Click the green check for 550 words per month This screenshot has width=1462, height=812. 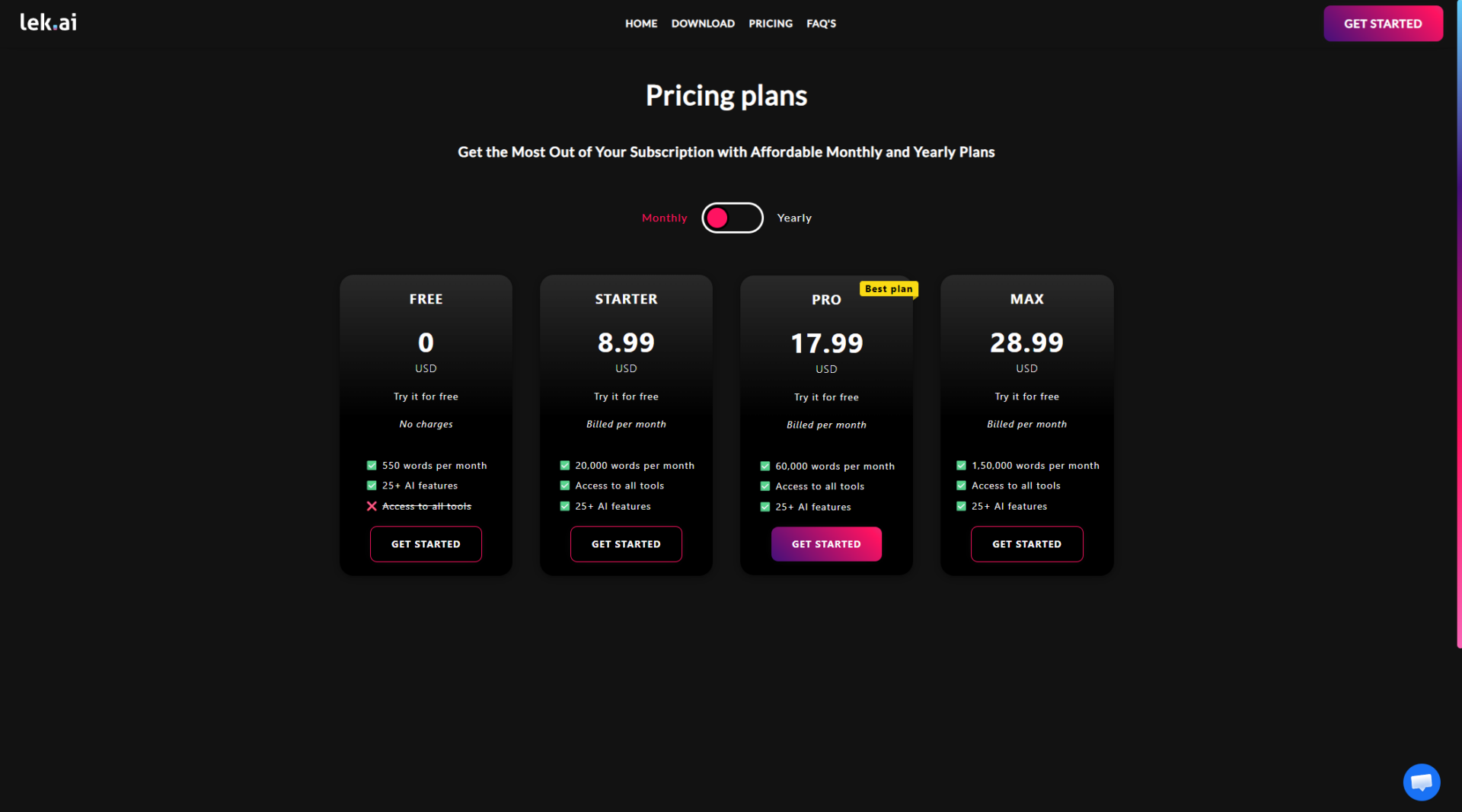372,466
